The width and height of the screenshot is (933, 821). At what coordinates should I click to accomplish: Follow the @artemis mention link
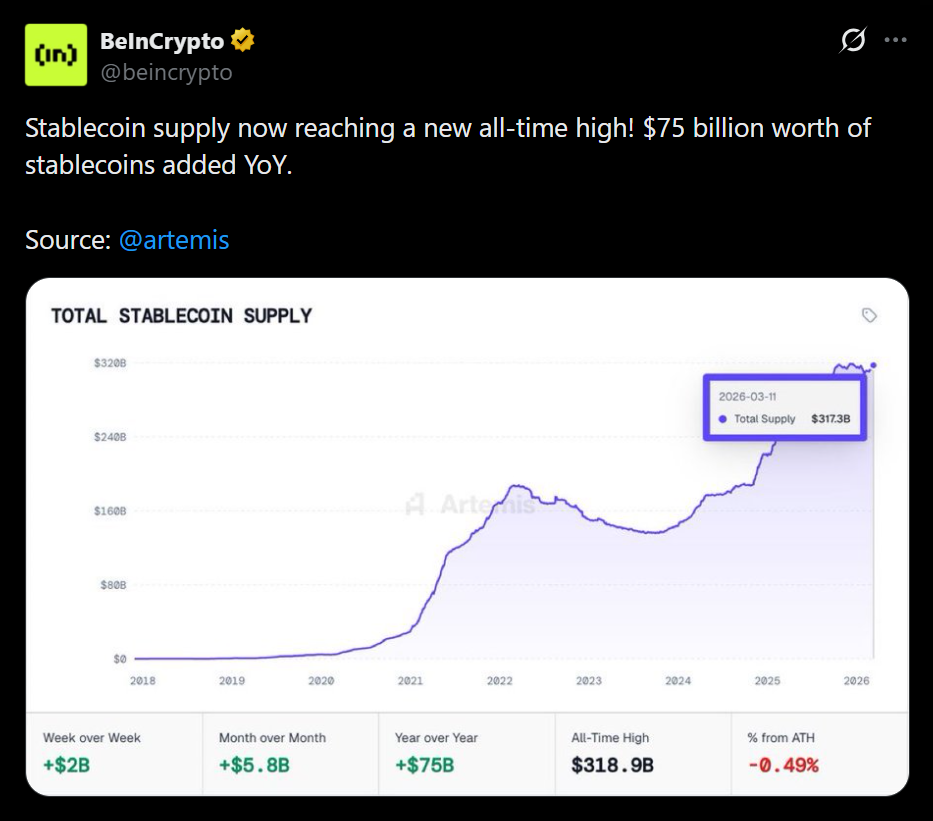174,240
